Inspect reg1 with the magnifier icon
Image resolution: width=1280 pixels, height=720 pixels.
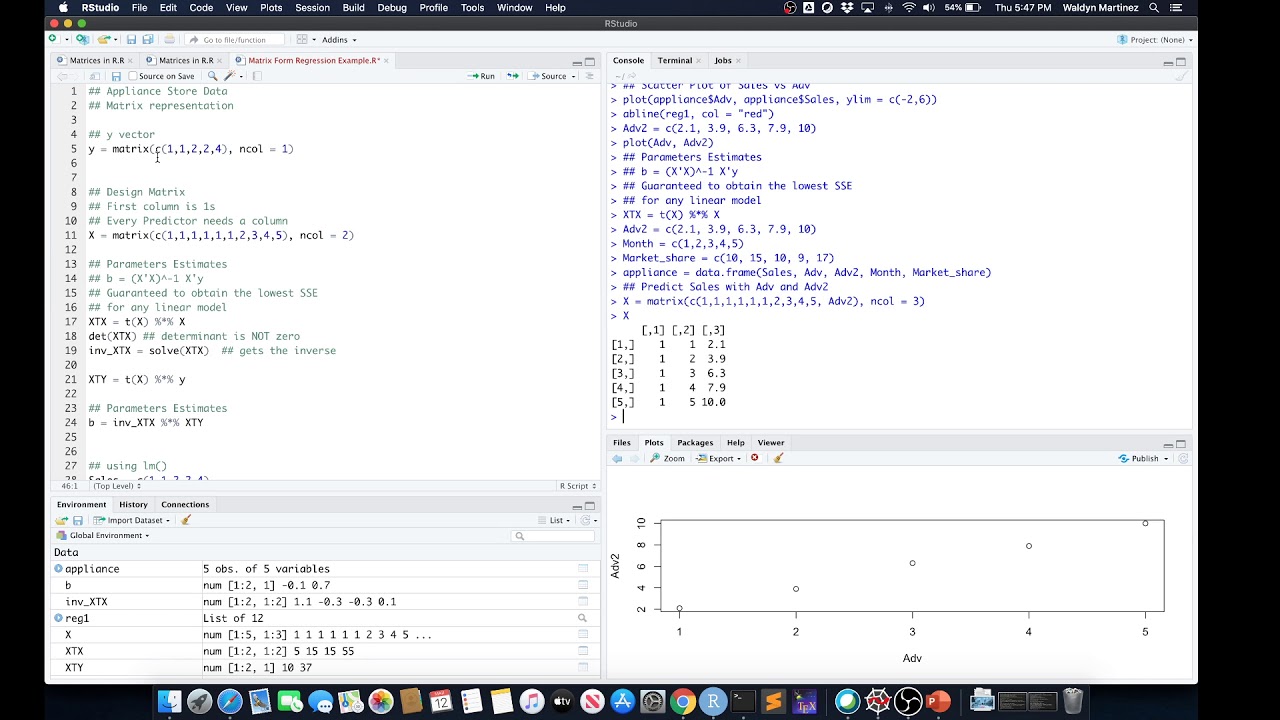pyautogui.click(x=583, y=618)
